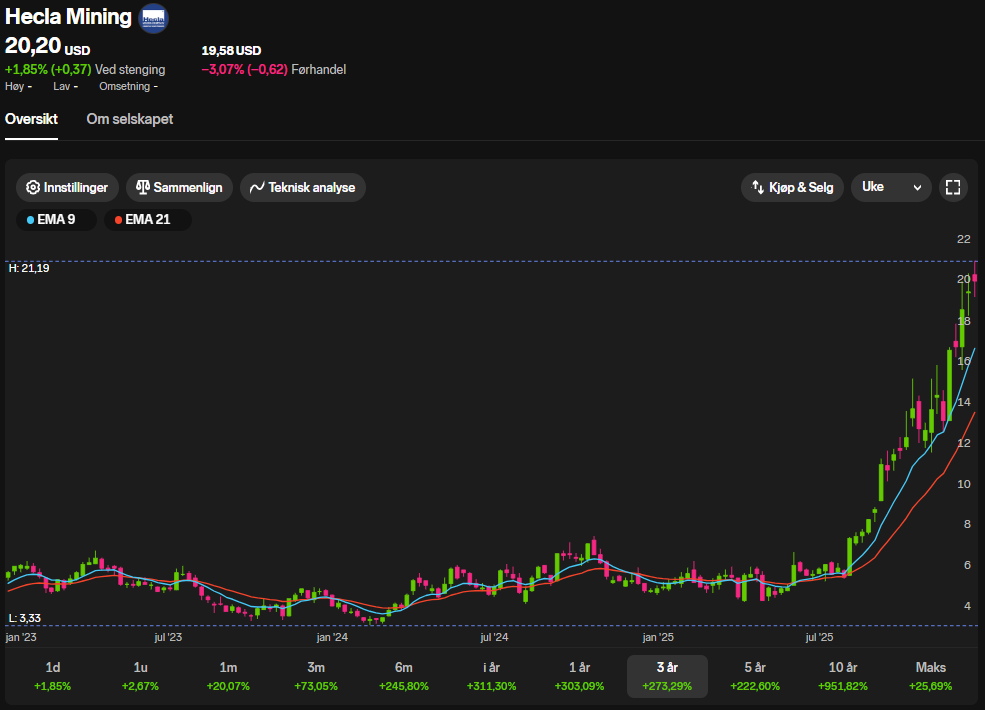Select the 3 år period

(667, 676)
